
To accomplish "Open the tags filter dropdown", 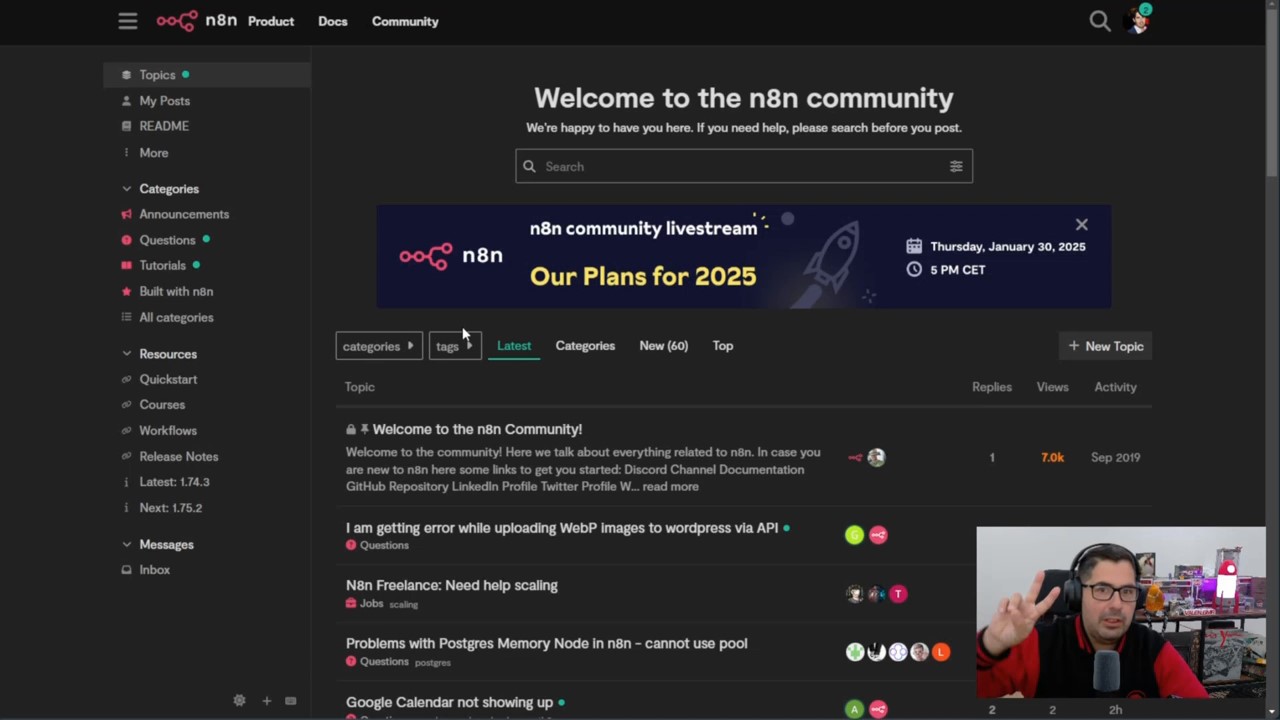I will [x=455, y=346].
